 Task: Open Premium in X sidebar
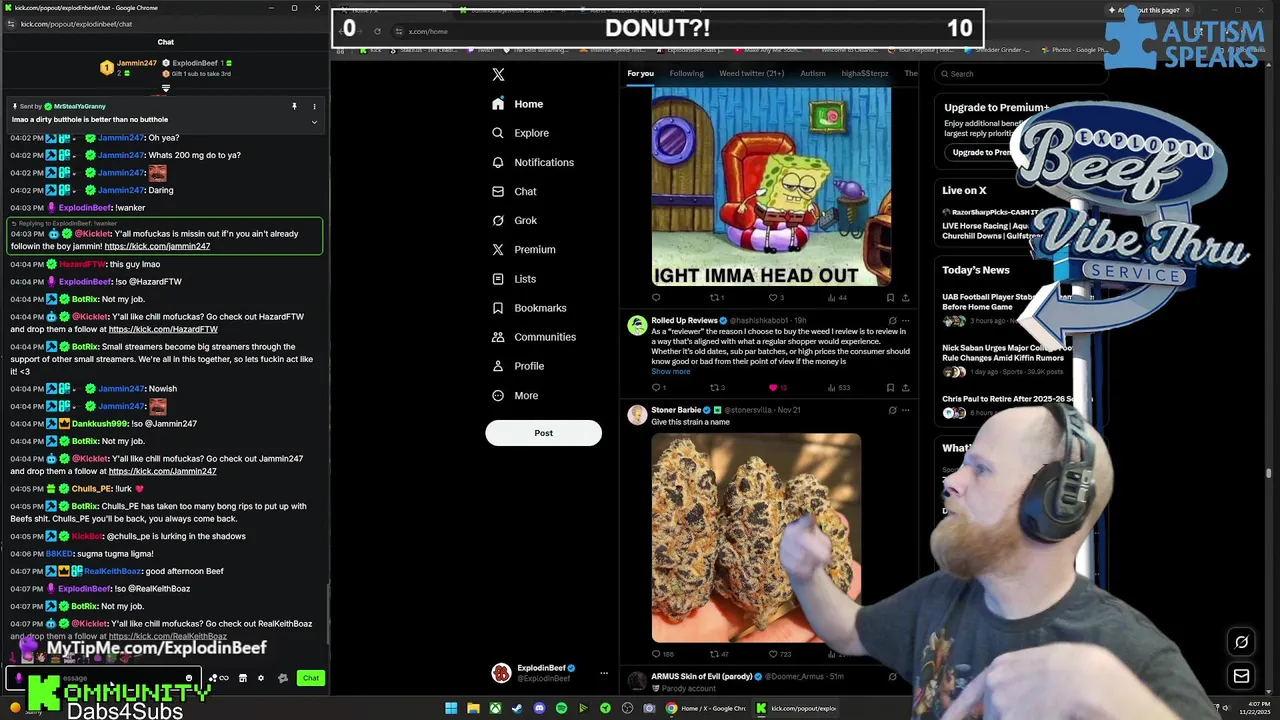523,249
